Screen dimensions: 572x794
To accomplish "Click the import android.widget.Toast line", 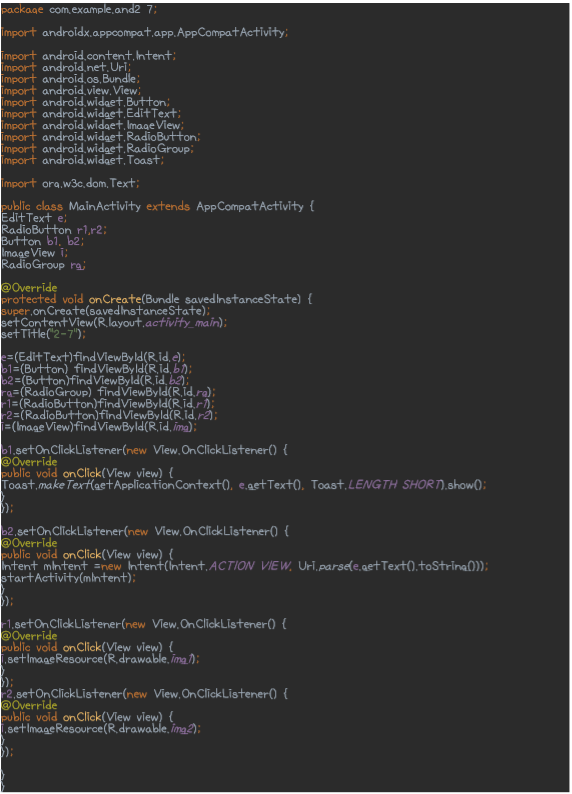I will tap(83, 161).
